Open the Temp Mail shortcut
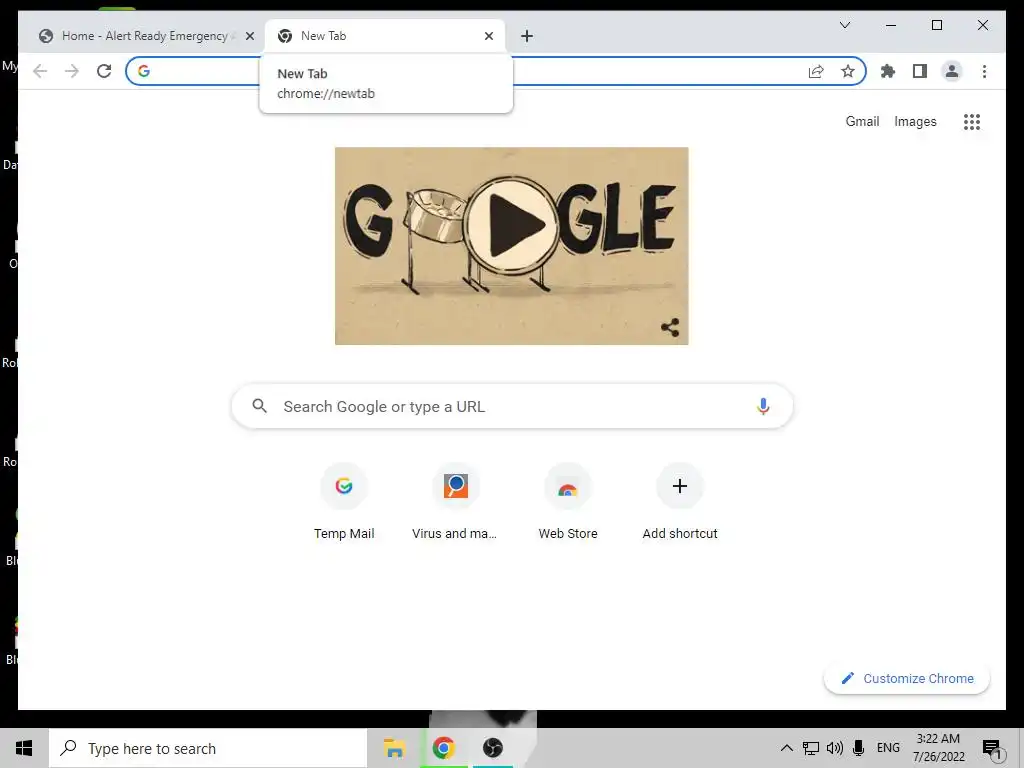Screen dimensions: 1024x768 pyautogui.click(x=344, y=502)
